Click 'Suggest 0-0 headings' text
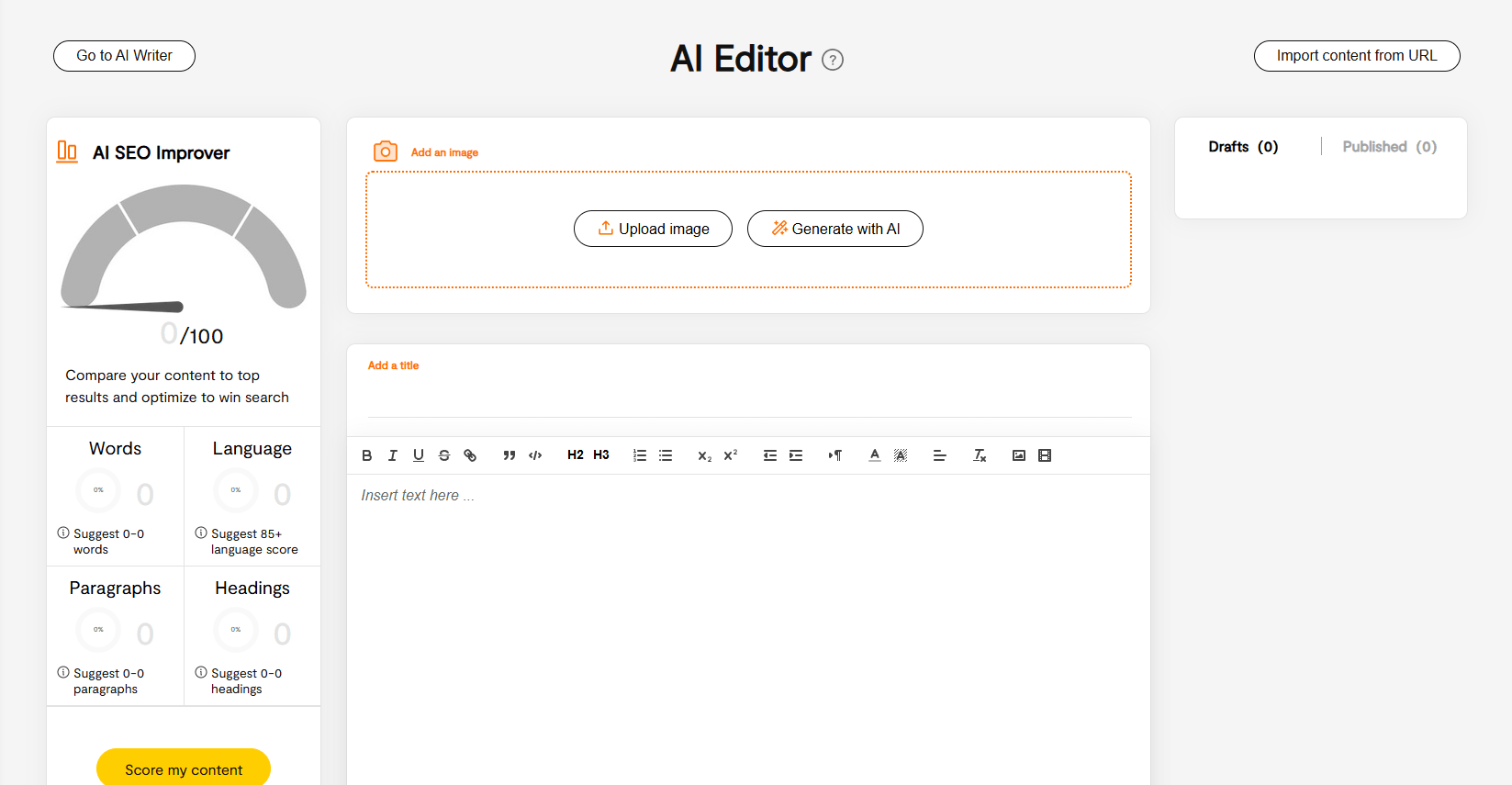Screen dimensions: 1512x785 246,681
